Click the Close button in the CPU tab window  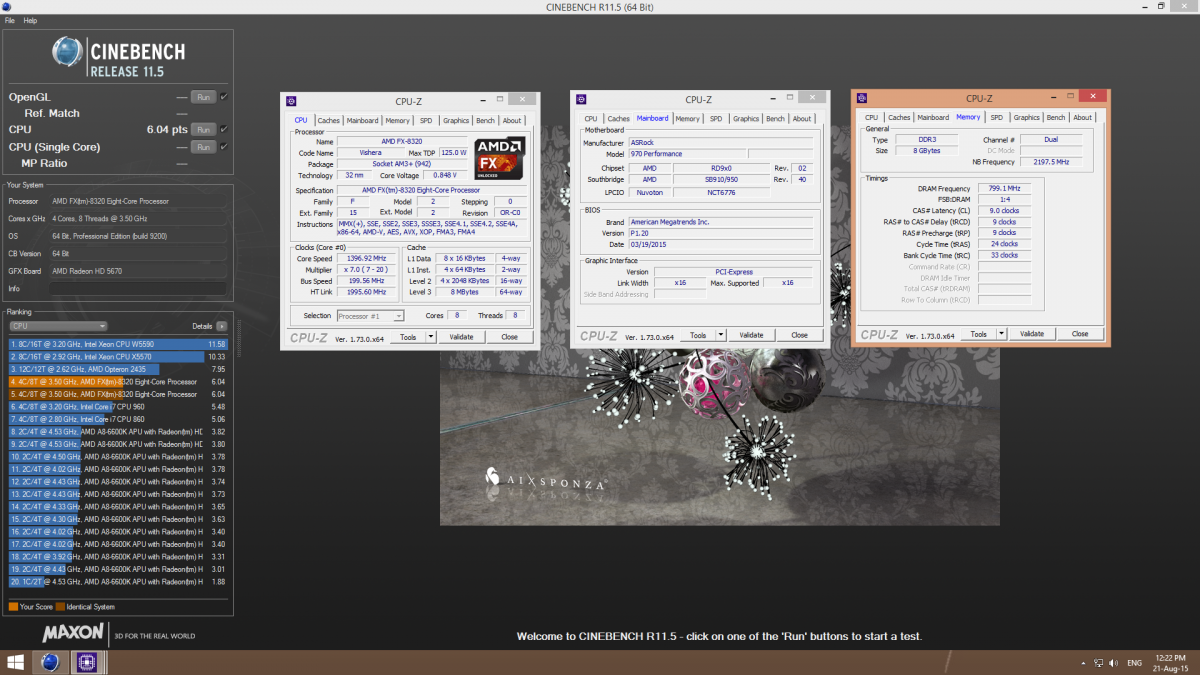point(510,337)
